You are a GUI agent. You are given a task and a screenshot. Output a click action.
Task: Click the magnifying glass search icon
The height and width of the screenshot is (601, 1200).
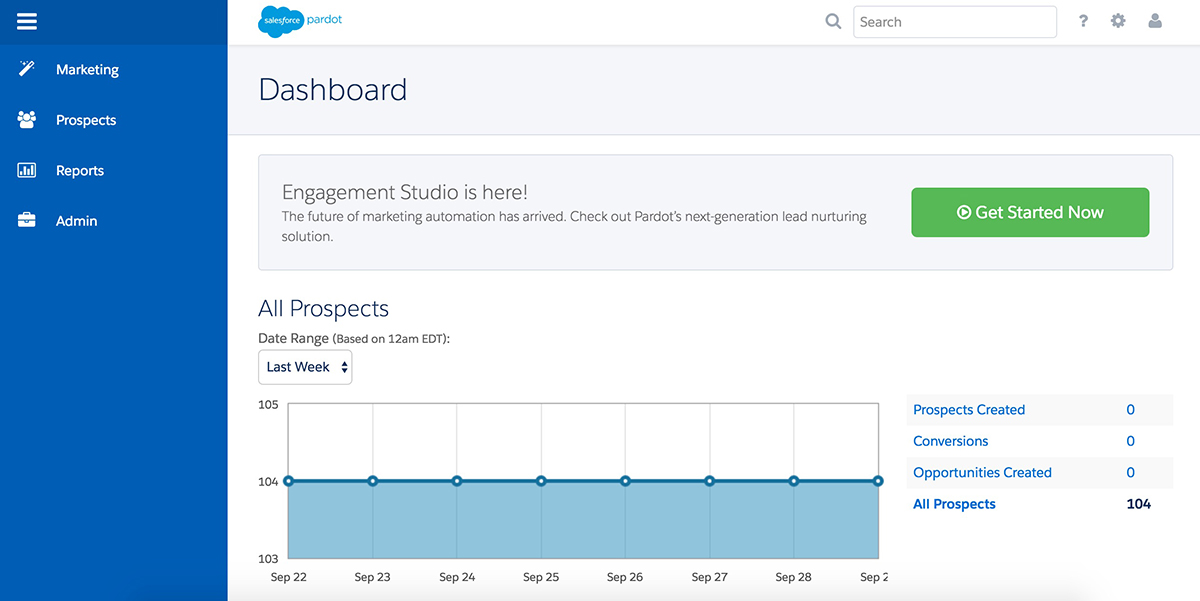point(833,21)
